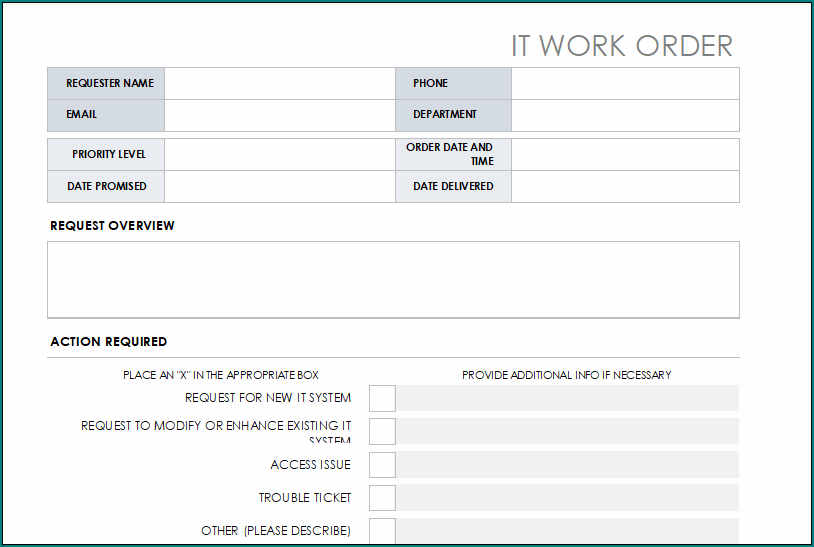Click the DATE PROMISED label
Viewport: 814px width, 547px height.
coord(106,186)
